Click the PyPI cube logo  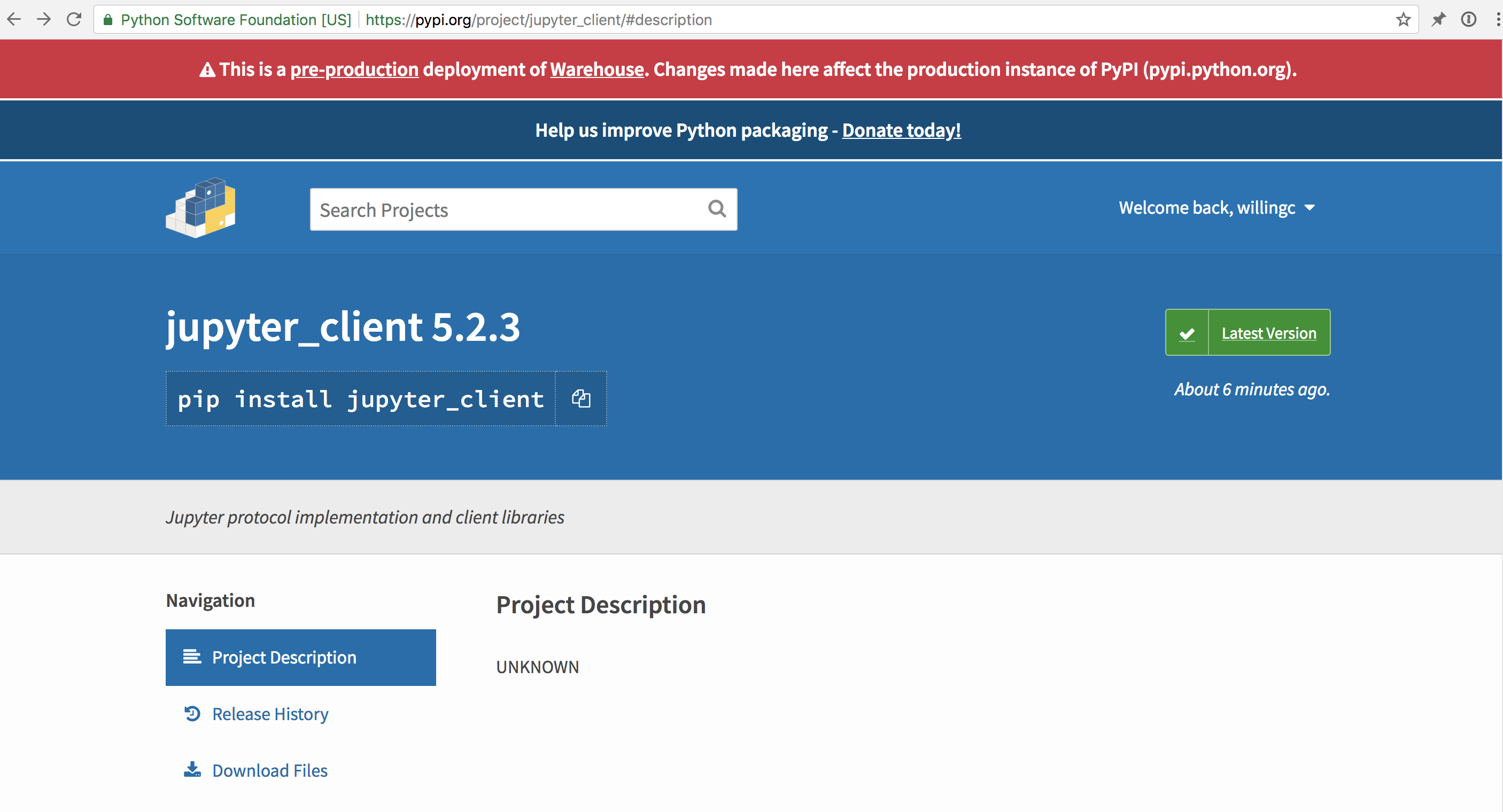click(201, 208)
